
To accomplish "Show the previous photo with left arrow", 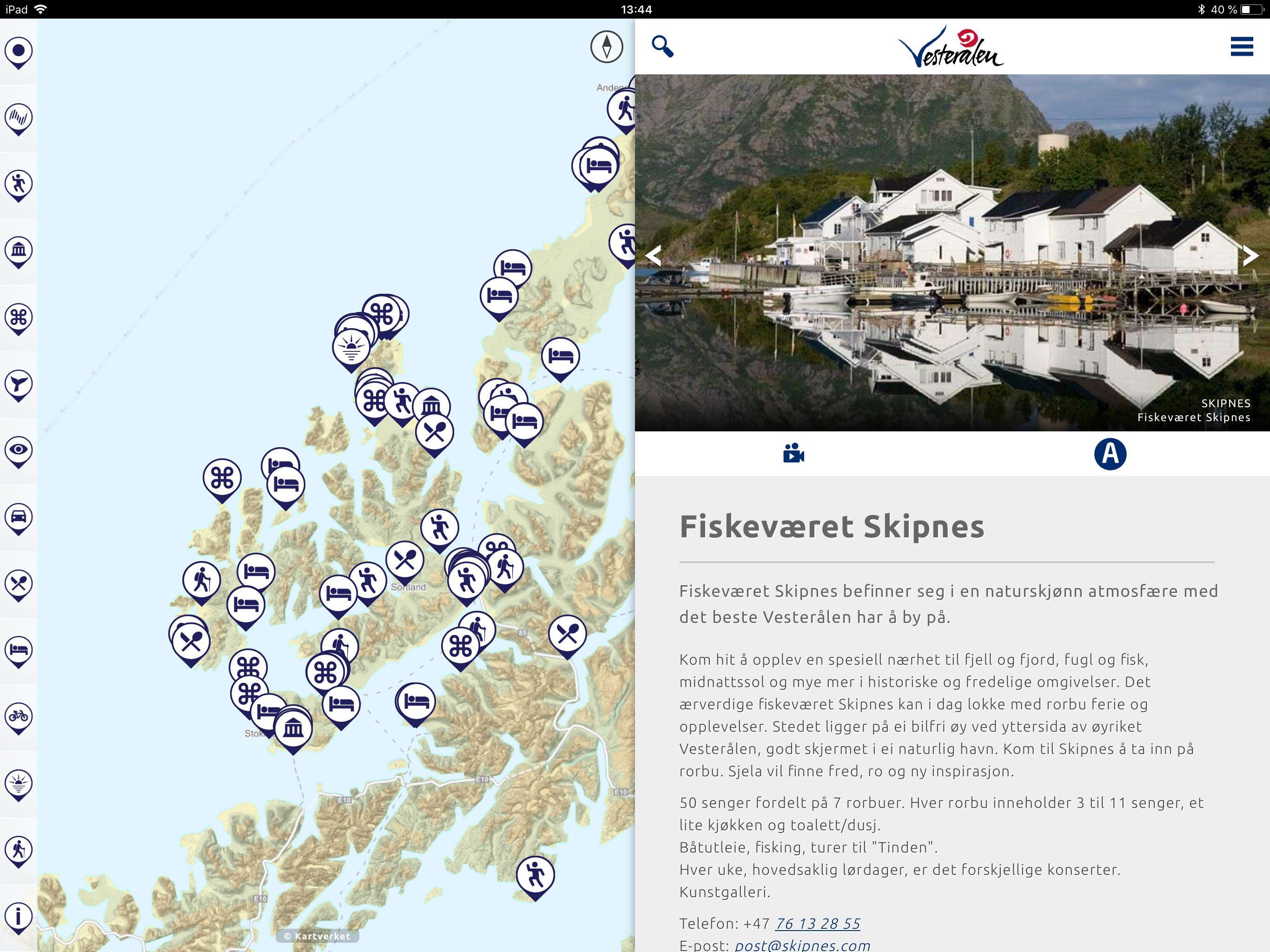I will point(654,255).
